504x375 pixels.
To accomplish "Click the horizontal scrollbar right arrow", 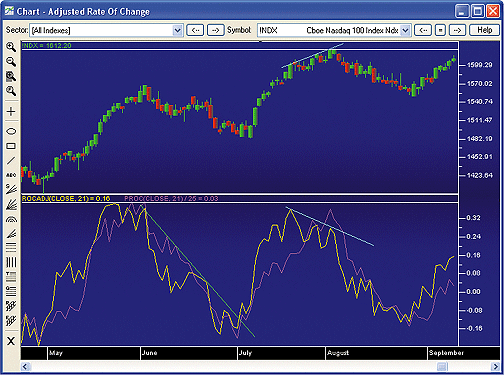I will click(x=495, y=367).
